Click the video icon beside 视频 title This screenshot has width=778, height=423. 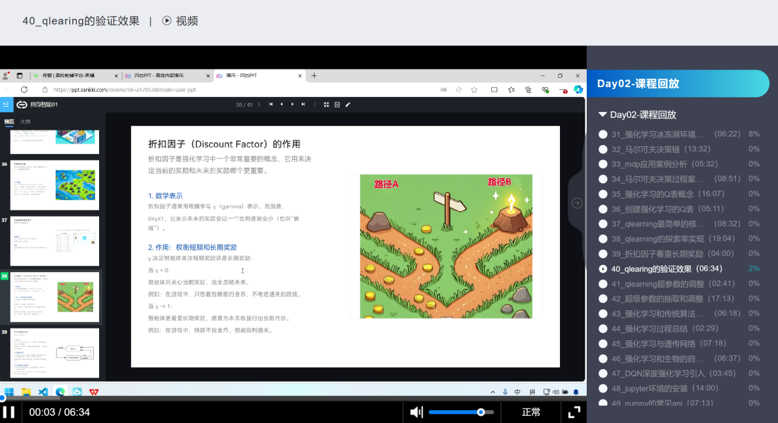tap(167, 21)
